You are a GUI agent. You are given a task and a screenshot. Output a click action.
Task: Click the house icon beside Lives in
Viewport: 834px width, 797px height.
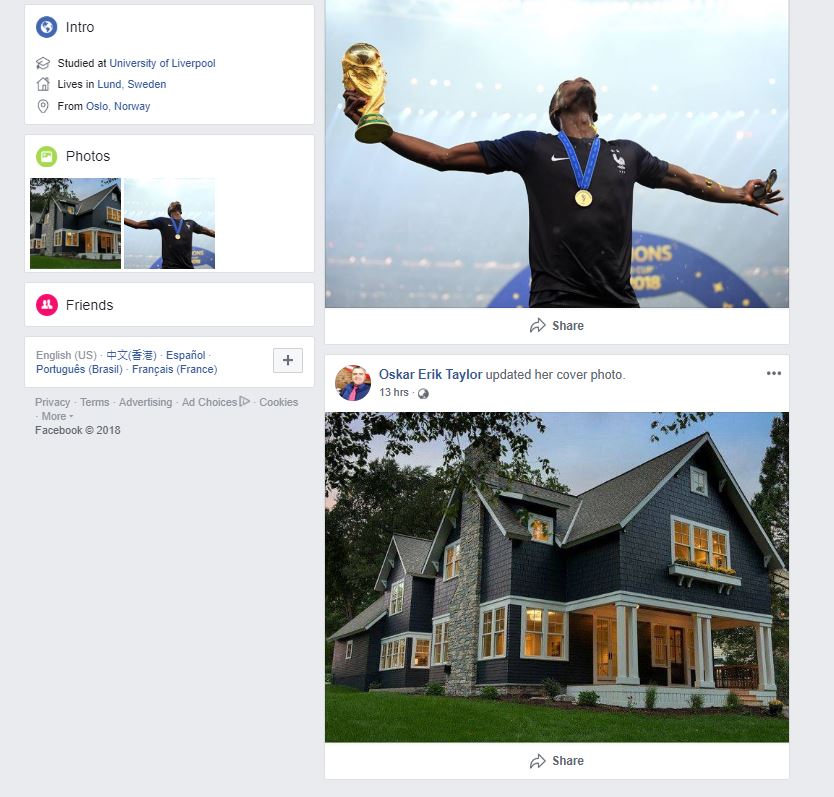pos(43,84)
